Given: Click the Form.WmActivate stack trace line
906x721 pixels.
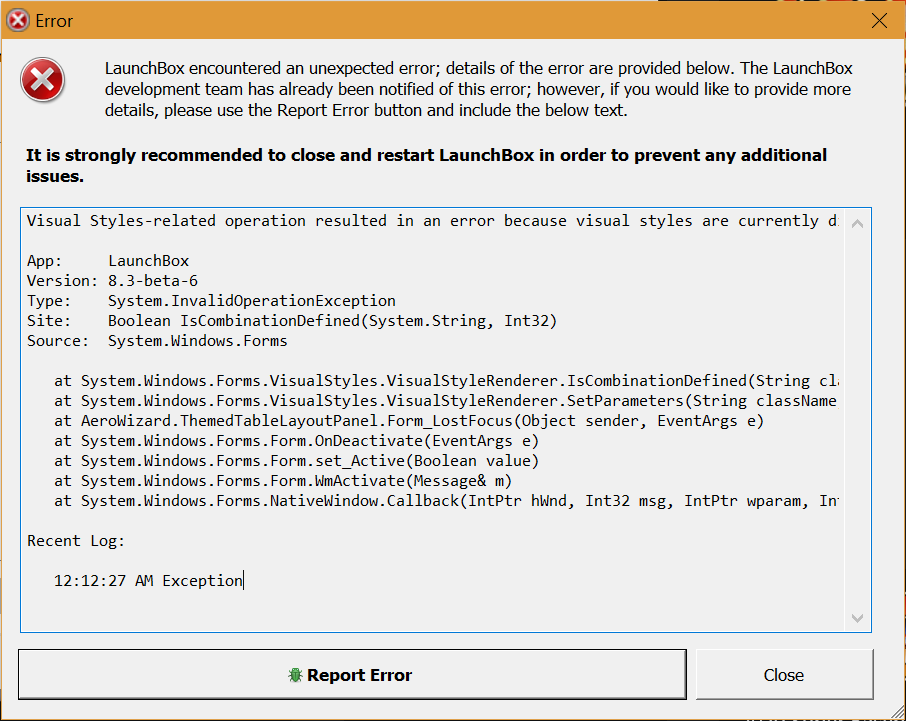Looking at the screenshot, I should point(283,481).
